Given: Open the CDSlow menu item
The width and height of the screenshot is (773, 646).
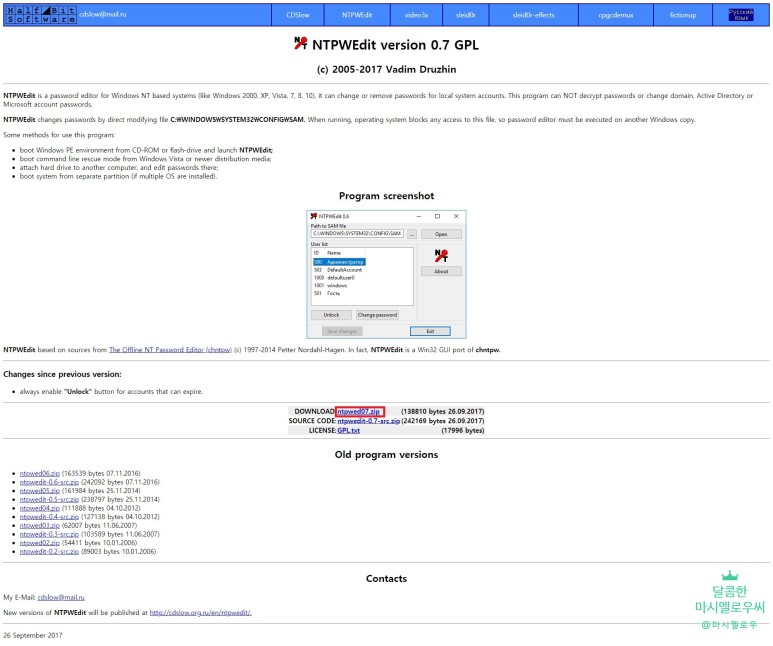Looking at the screenshot, I should (298, 15).
